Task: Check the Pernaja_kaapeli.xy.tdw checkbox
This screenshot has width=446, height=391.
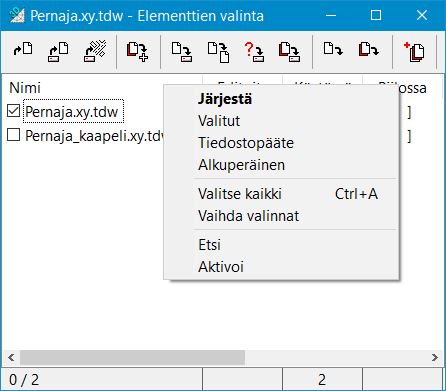Action: pos(13,135)
